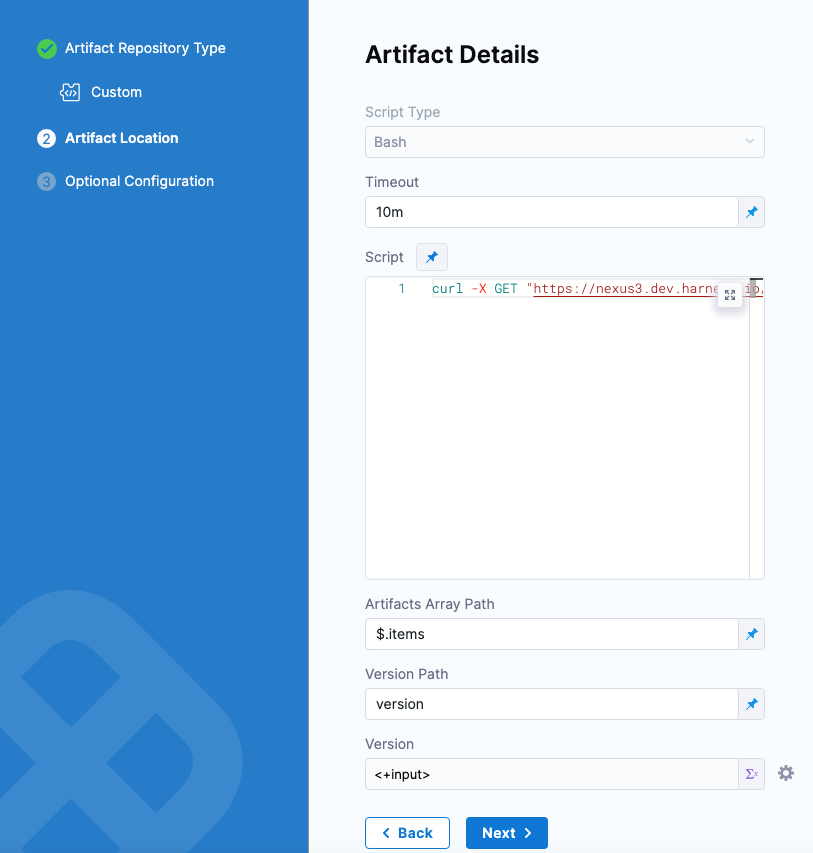Screen dimensions: 813x853
Task: Open the Optional Configuration step
Action: pos(139,181)
